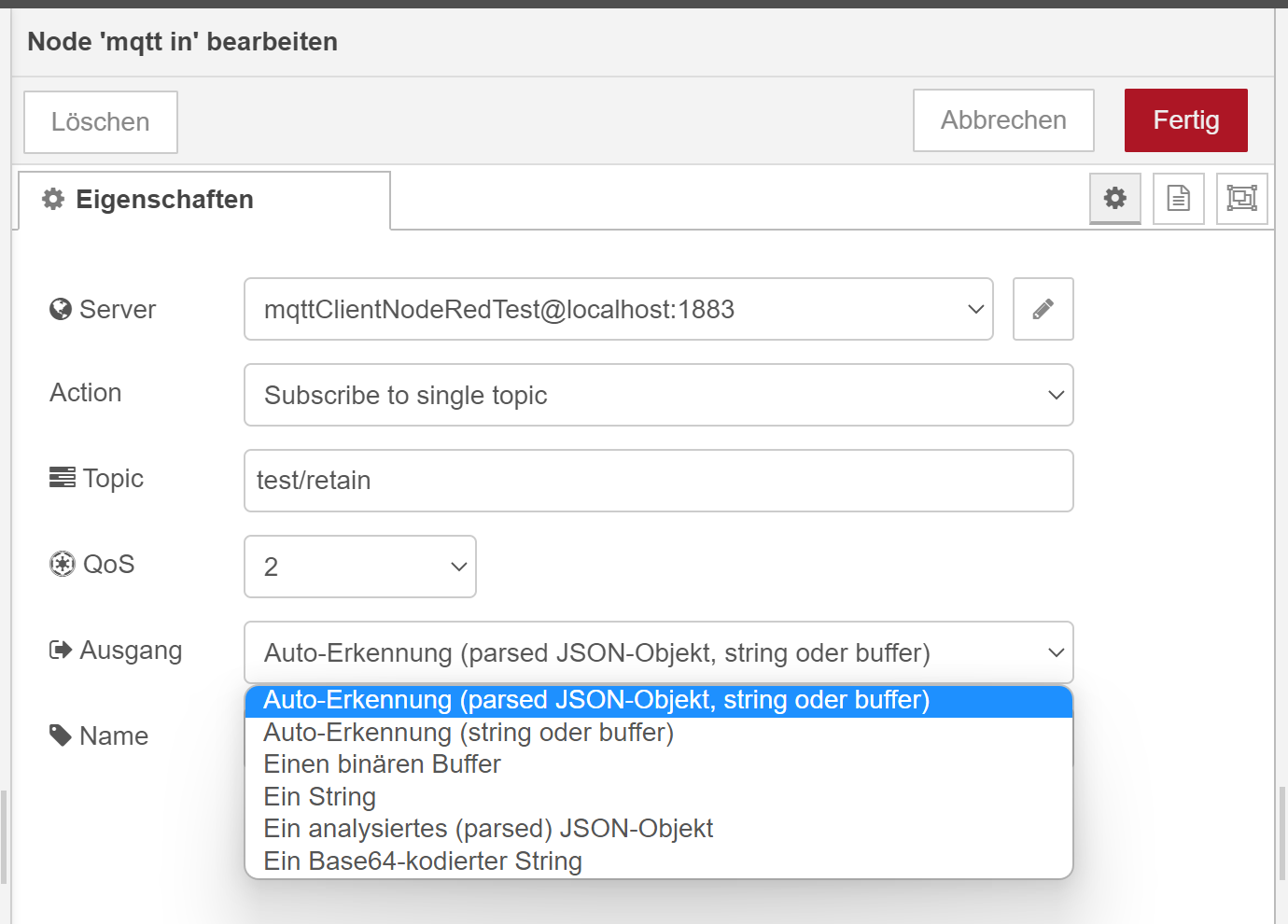The image size is (1288, 924).
Task: Click the tag icon beside Name
Action: 61,735
